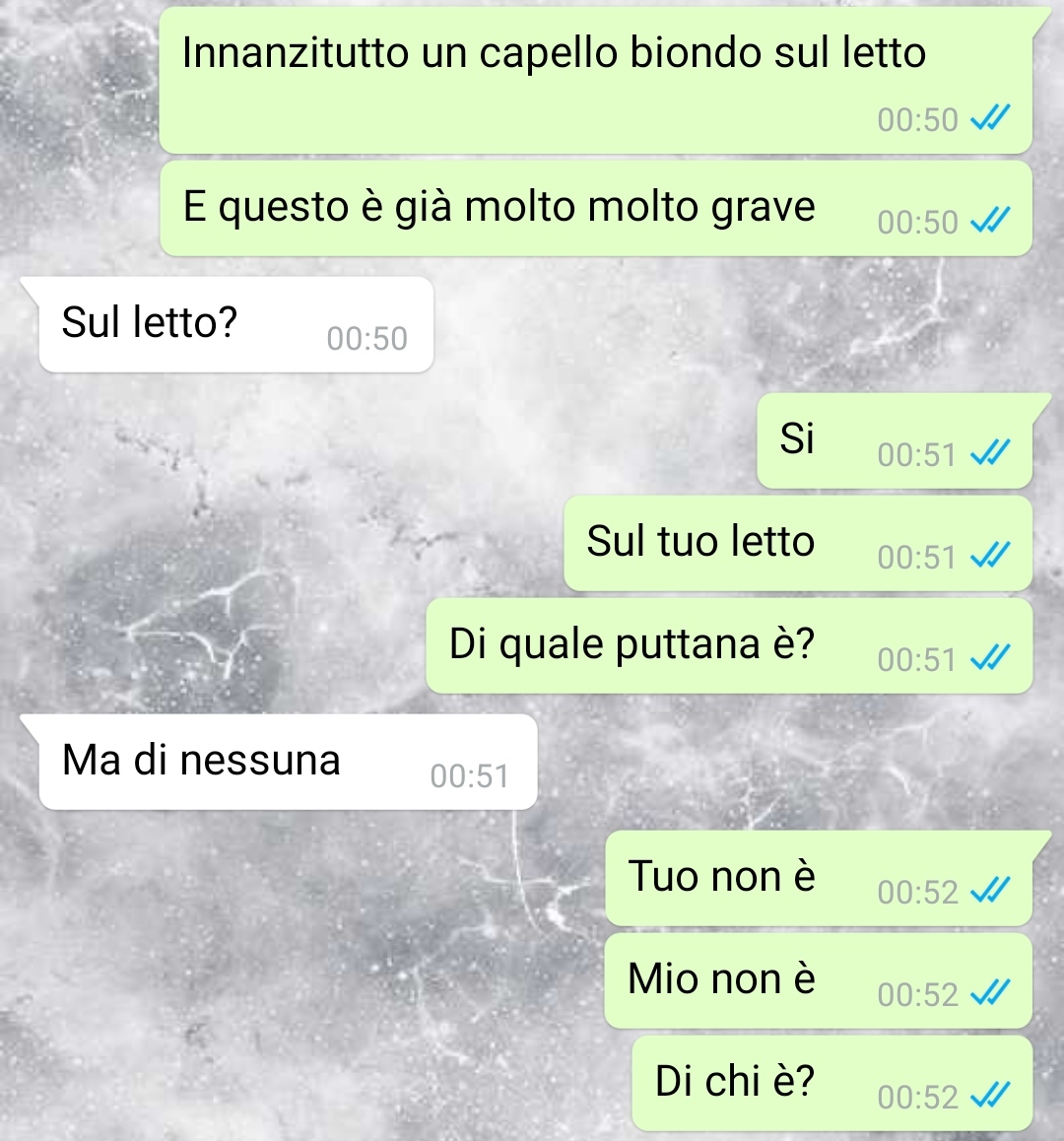Select the 'Sul tuo letto' sent message
Viewport: 1064px width, 1141px height.
798,544
